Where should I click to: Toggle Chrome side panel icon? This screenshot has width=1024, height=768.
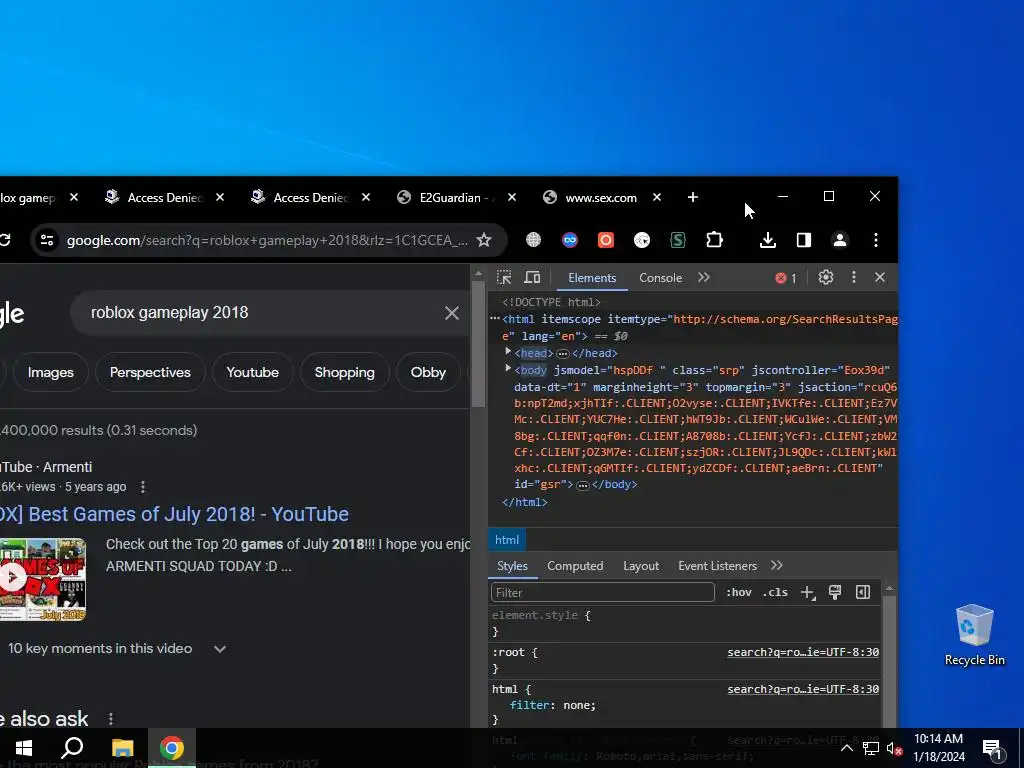[x=804, y=240]
